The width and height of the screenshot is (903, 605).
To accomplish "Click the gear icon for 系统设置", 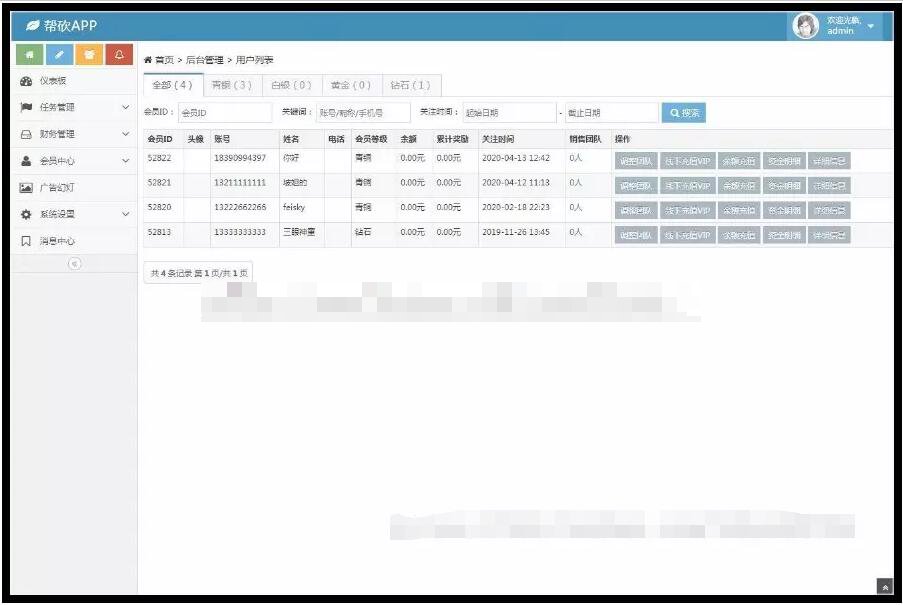I will pyautogui.click(x=26, y=214).
